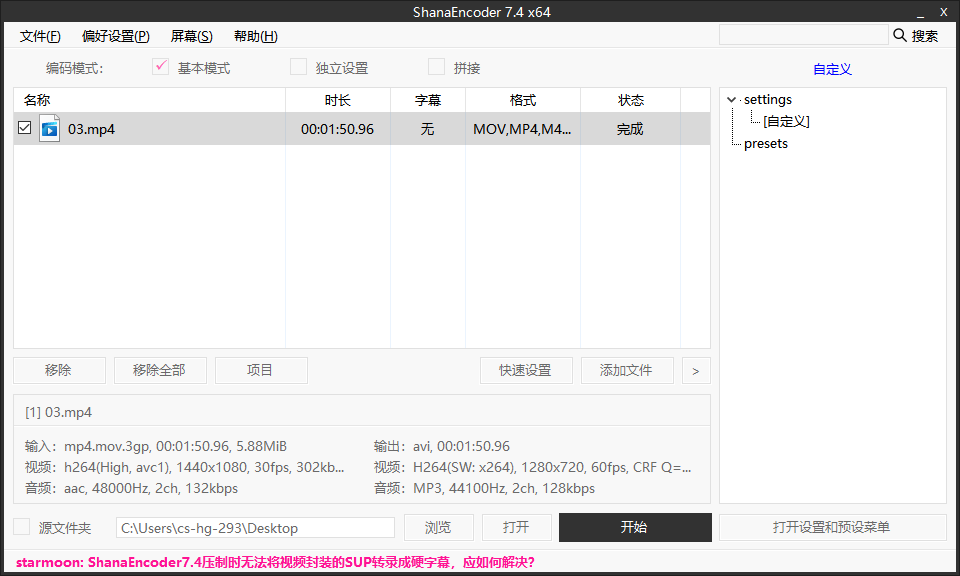960x576 pixels.
Task: Click the 移除全部 button
Action: pyautogui.click(x=160, y=370)
